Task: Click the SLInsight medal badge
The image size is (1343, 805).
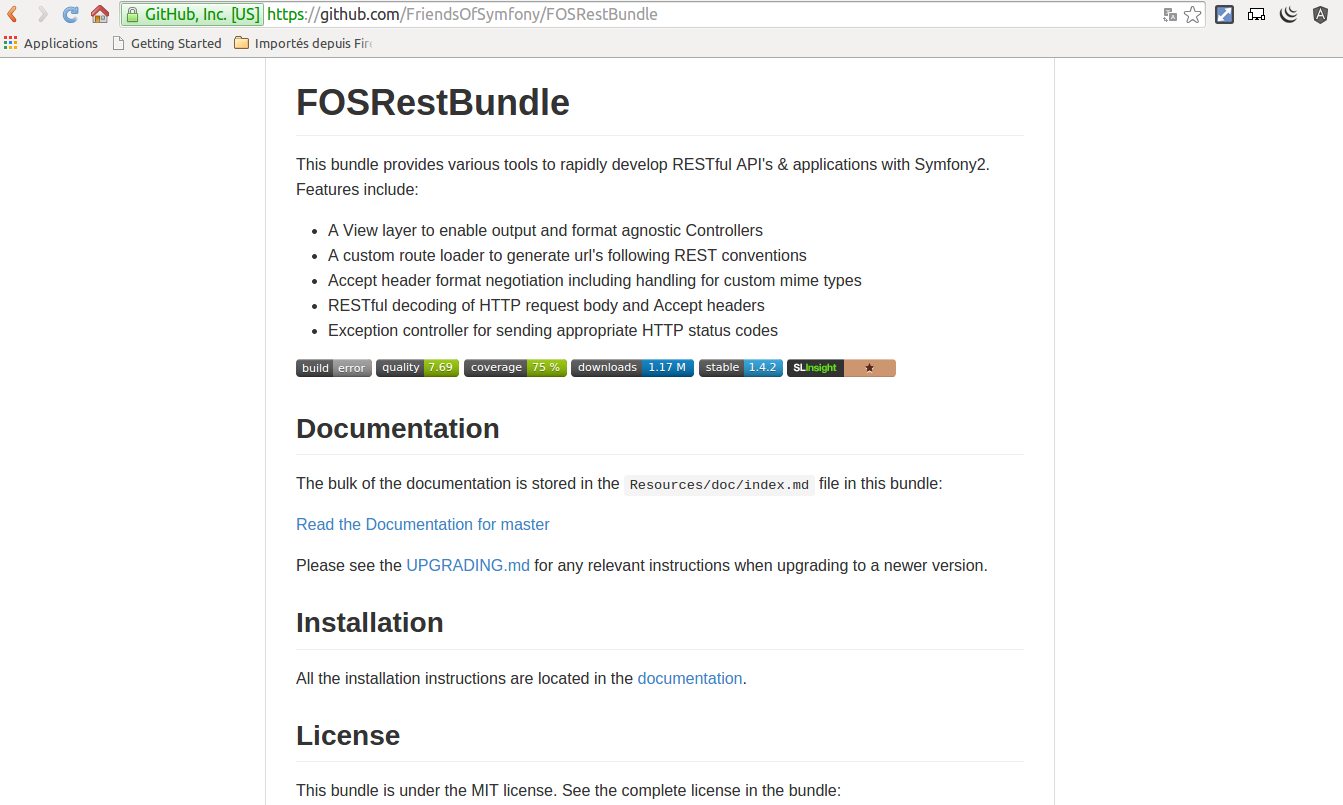Action: point(841,368)
